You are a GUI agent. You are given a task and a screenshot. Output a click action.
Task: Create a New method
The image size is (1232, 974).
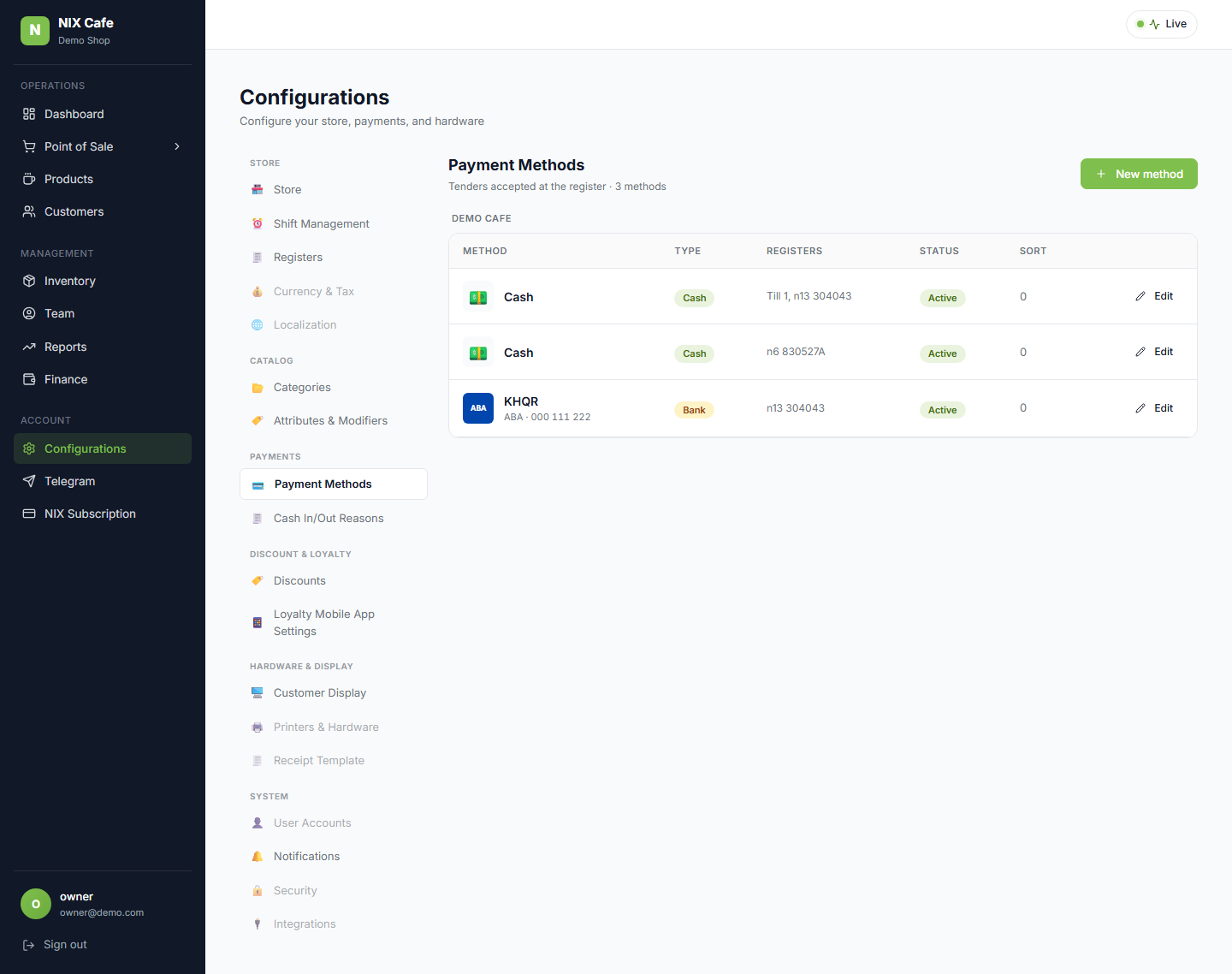click(1139, 174)
